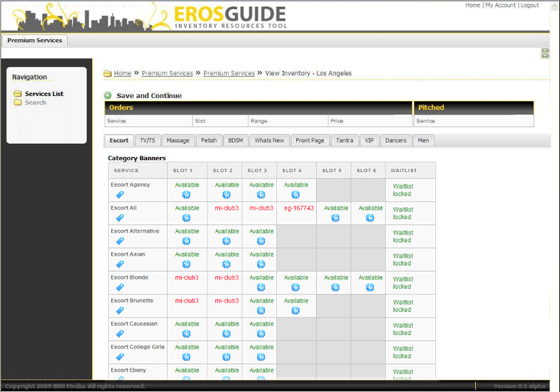Click the tag icon under Escort Blonde
Viewport: 560px width, 392px height.
[x=120, y=287]
